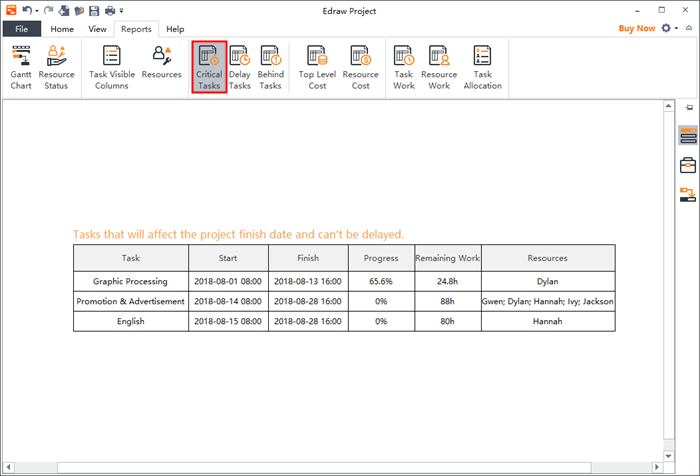Click the Resource Status icon
700x476 pixels.
[56, 67]
